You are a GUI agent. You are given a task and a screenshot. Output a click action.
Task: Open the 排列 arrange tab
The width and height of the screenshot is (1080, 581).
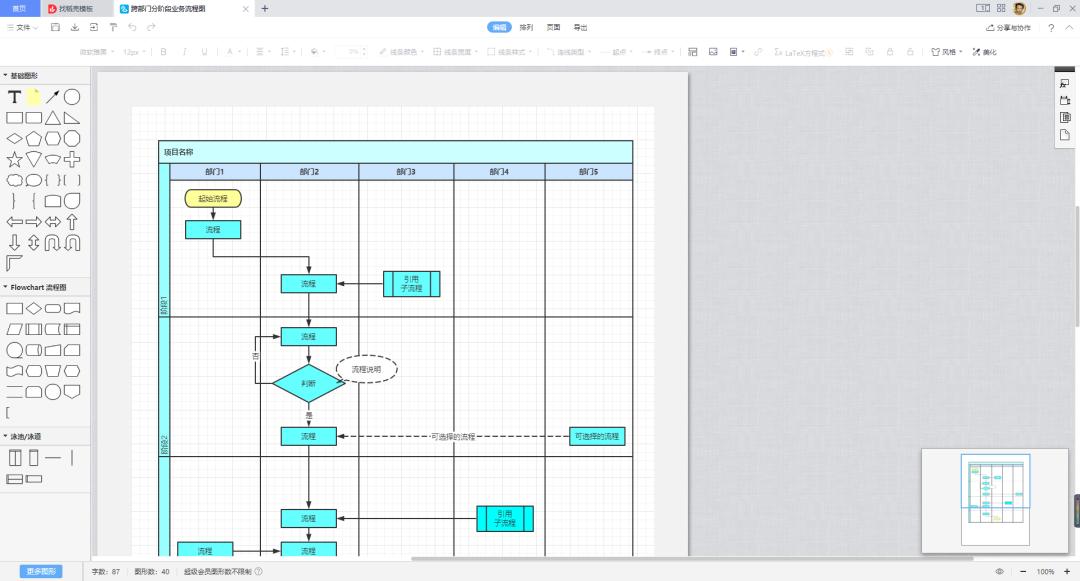click(x=526, y=28)
